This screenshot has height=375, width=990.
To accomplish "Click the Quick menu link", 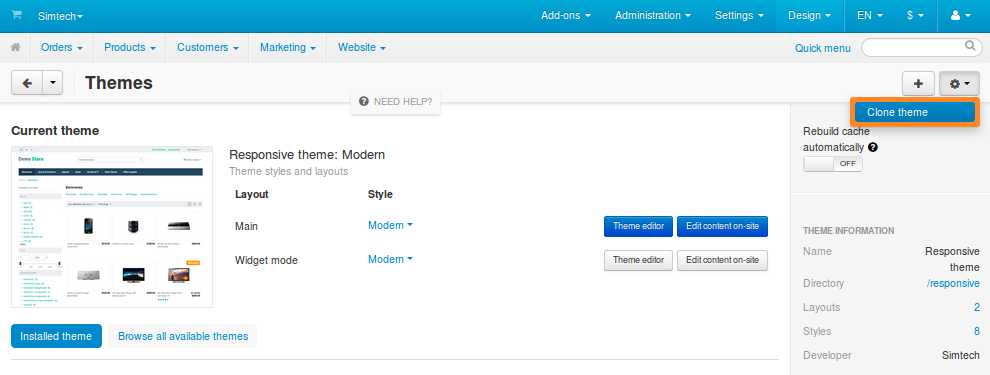I will (x=823, y=48).
